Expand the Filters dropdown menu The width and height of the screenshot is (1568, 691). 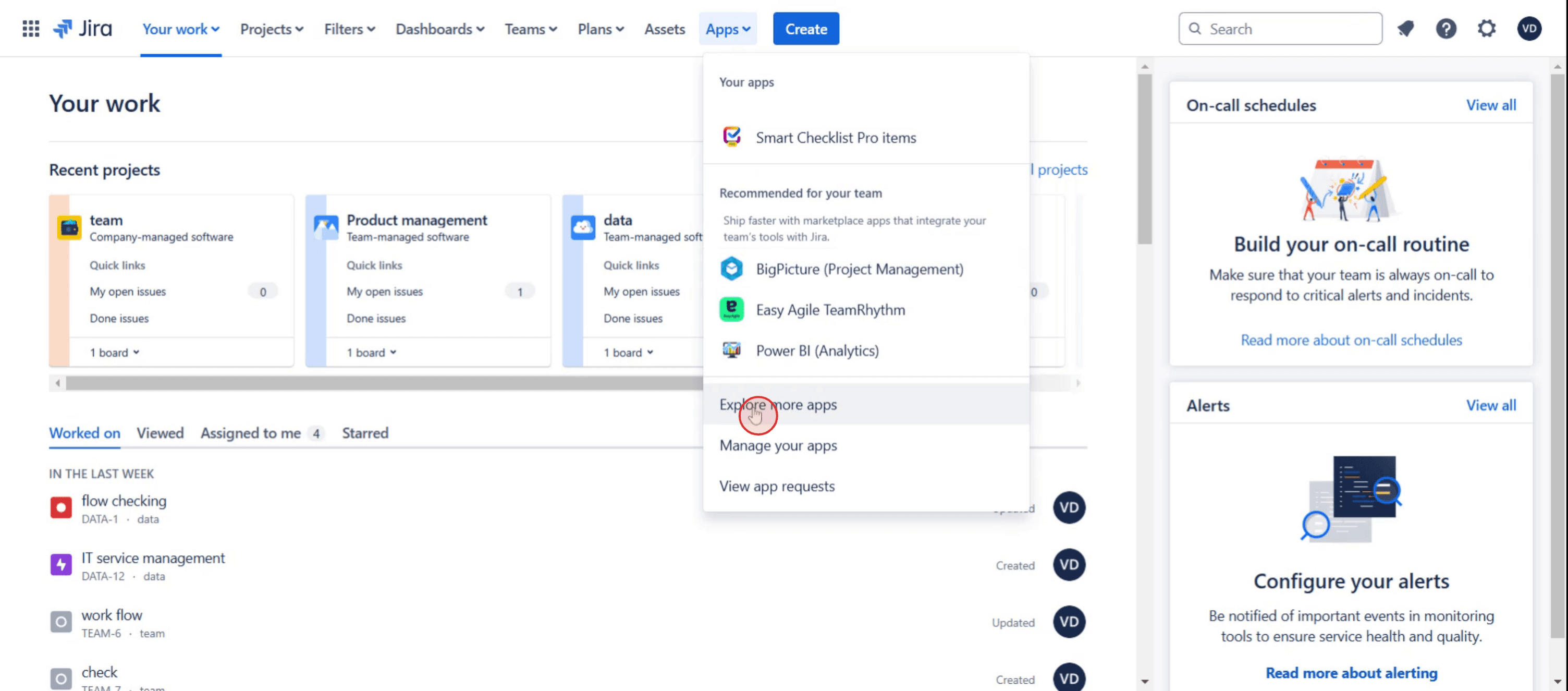pyautogui.click(x=349, y=29)
